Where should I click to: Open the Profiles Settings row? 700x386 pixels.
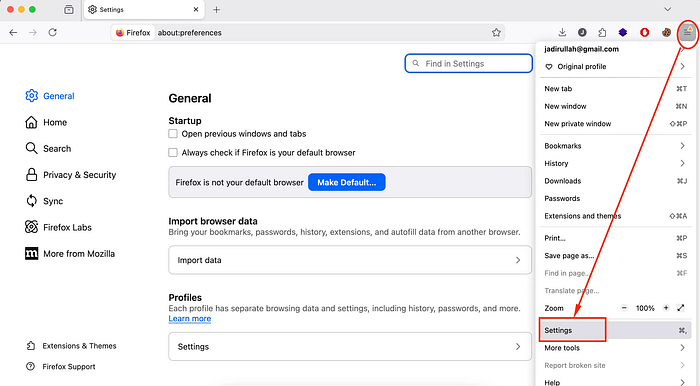pos(350,346)
